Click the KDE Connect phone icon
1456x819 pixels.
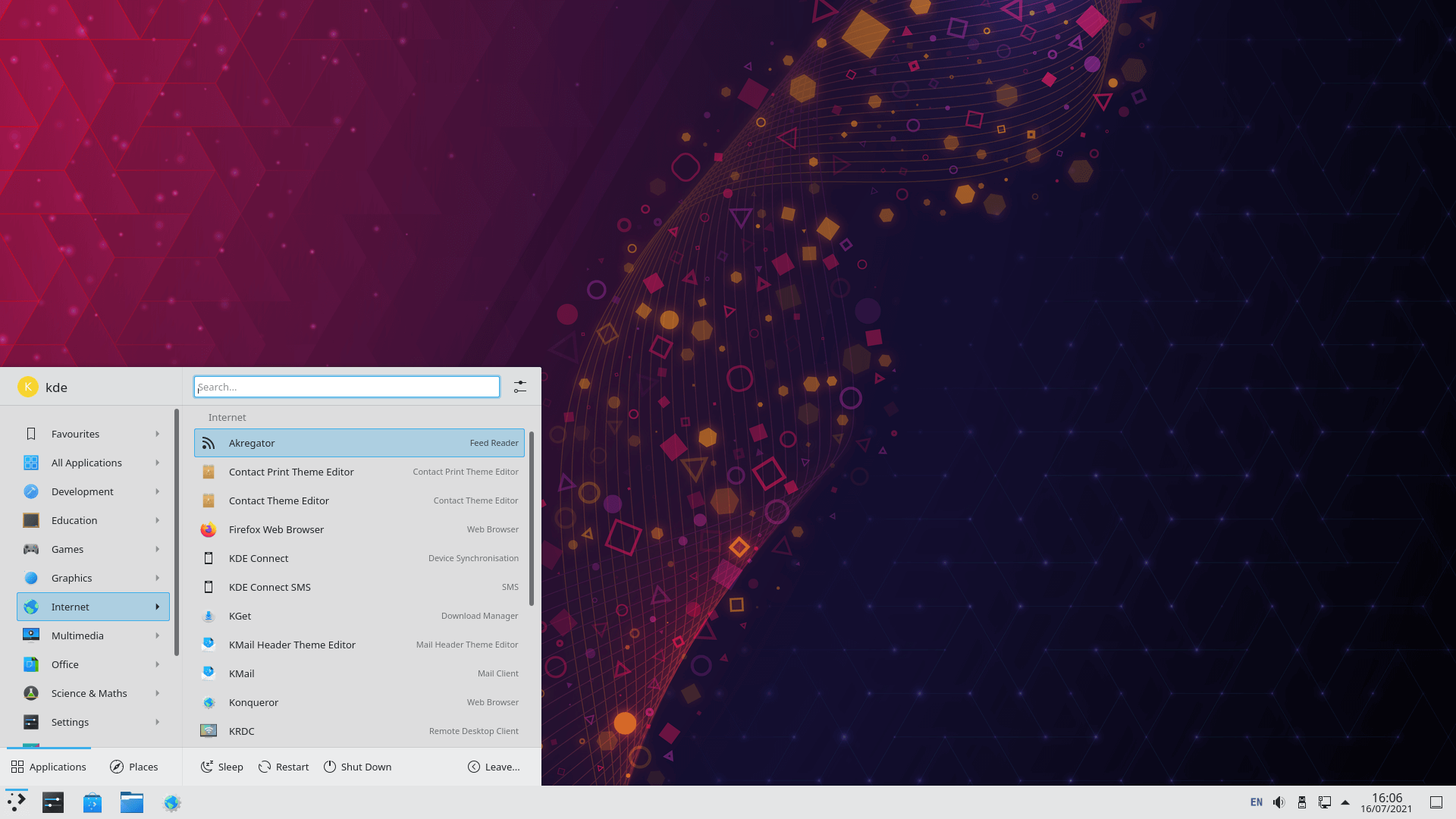click(209, 558)
